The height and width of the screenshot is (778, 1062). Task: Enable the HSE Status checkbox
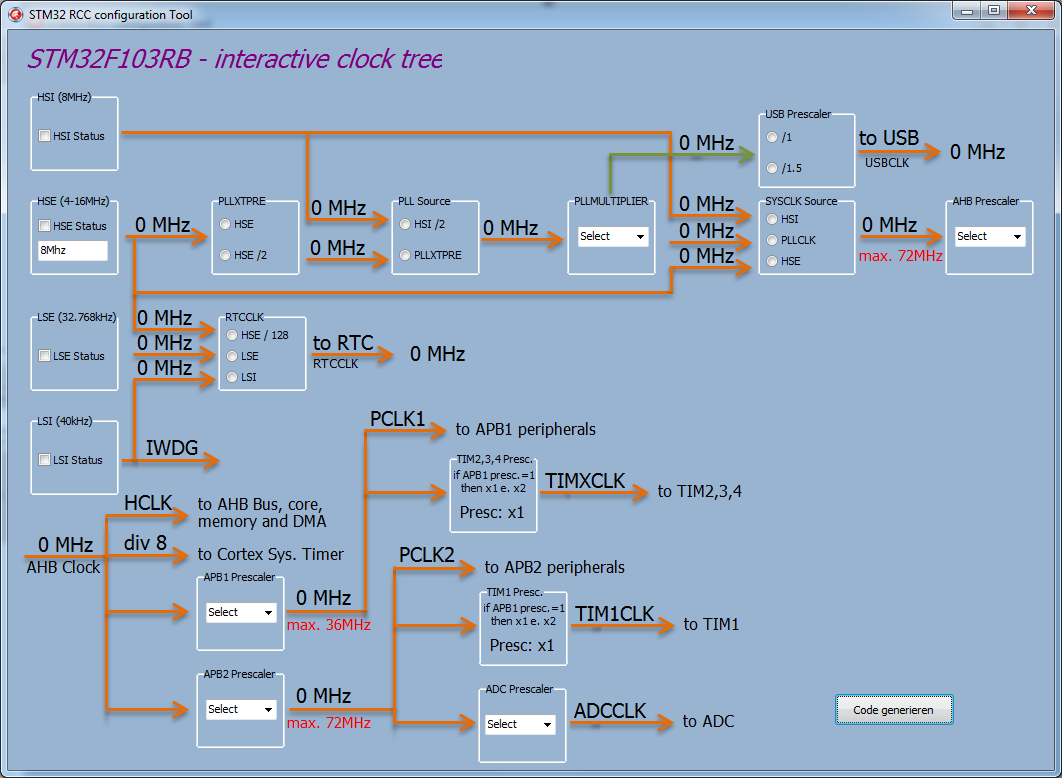(44, 226)
